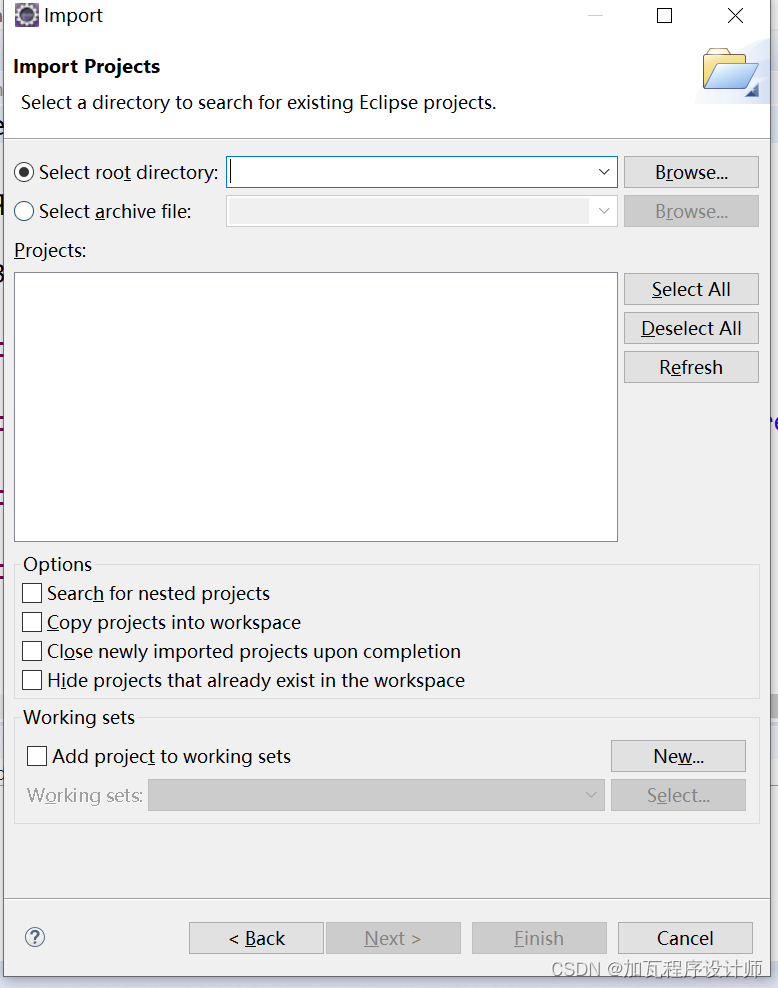Click the New... working set button
This screenshot has width=778, height=988.
coord(678,756)
